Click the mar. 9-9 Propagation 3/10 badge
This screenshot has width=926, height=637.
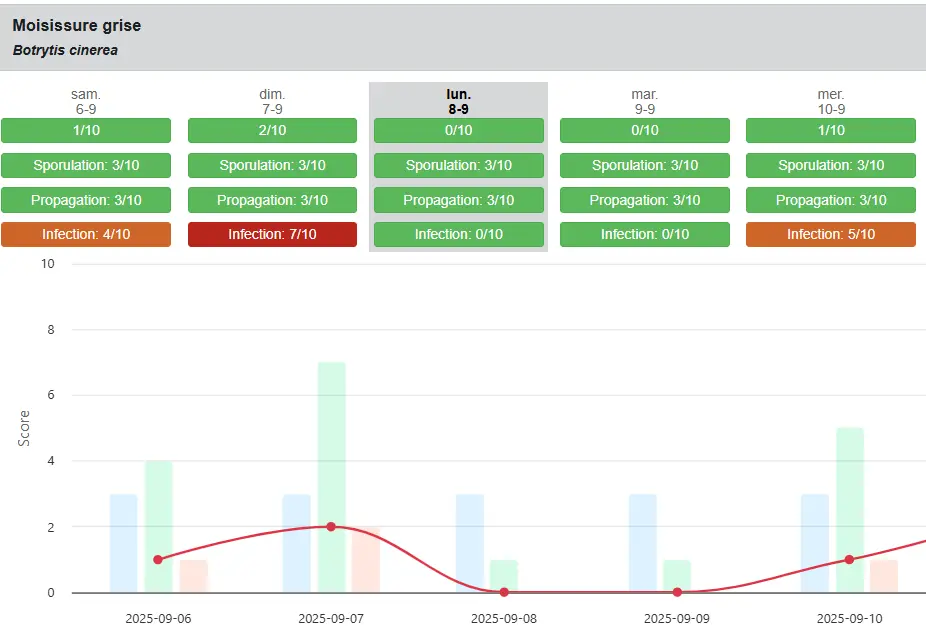[x=644, y=200]
